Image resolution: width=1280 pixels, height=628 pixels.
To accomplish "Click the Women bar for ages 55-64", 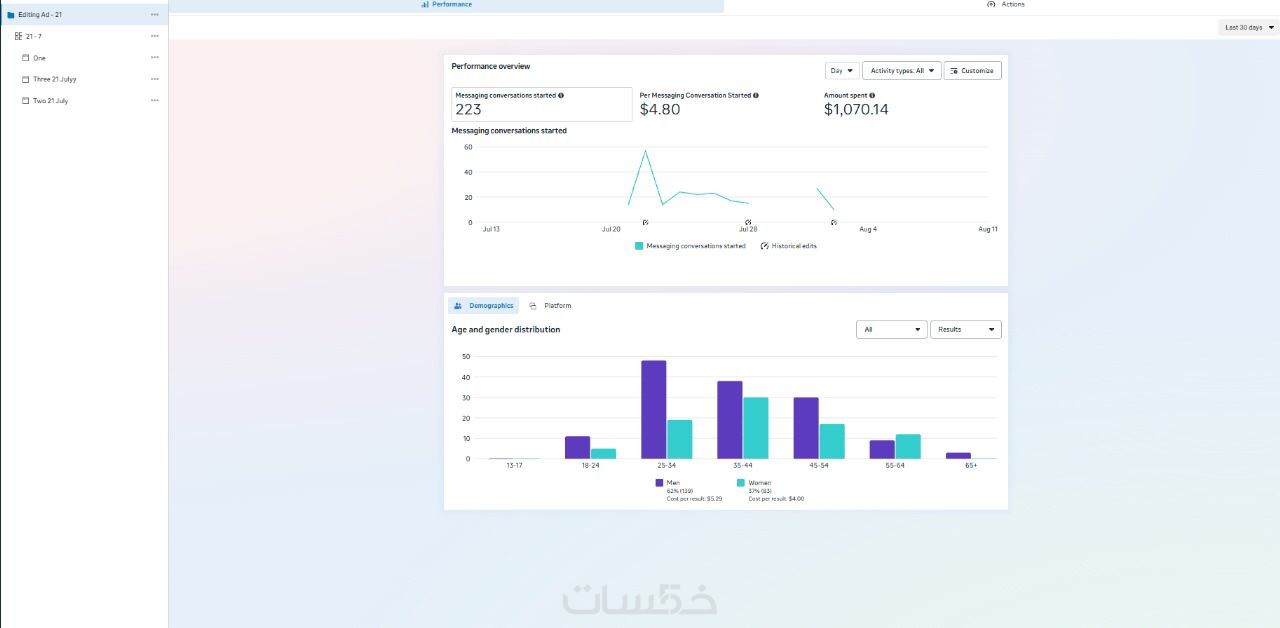I will click(x=908, y=447).
